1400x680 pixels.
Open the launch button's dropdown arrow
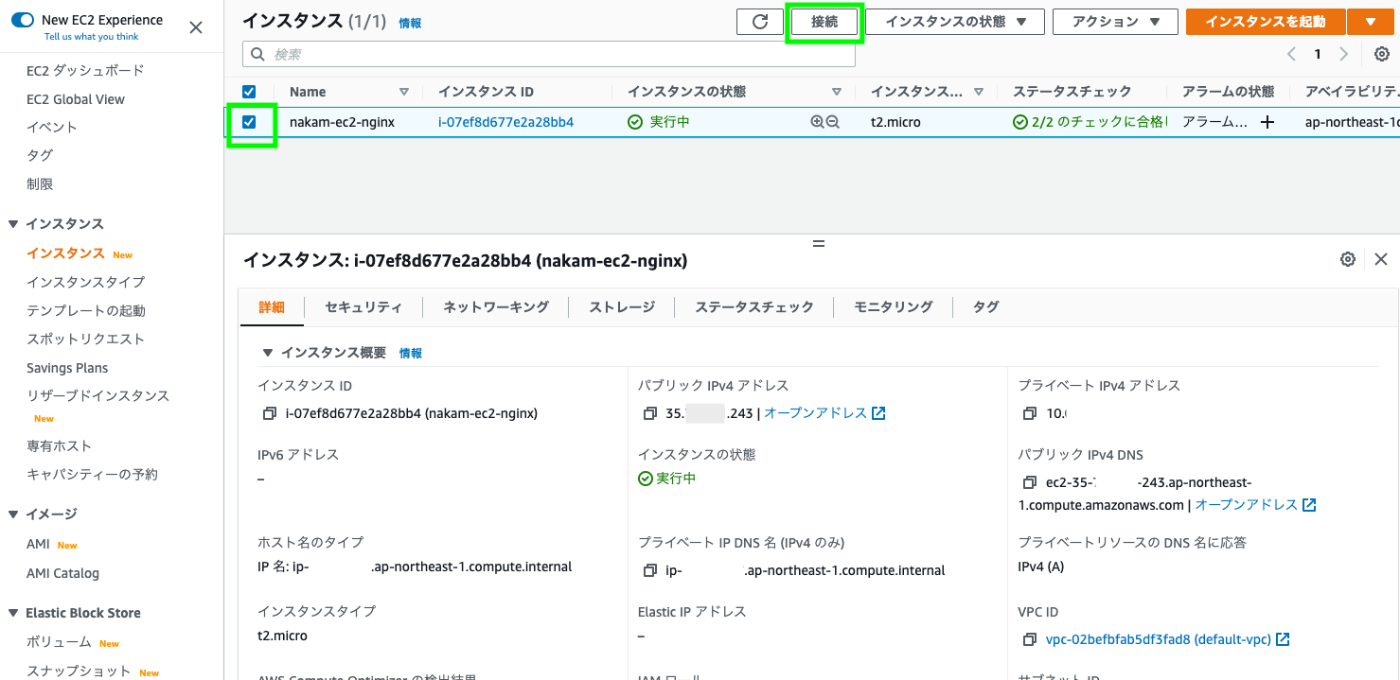pyautogui.click(x=1369, y=22)
